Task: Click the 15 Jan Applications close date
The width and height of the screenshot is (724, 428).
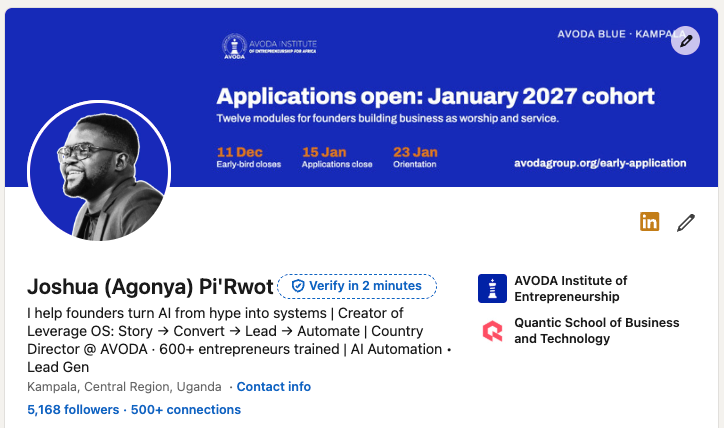Action: (x=337, y=157)
